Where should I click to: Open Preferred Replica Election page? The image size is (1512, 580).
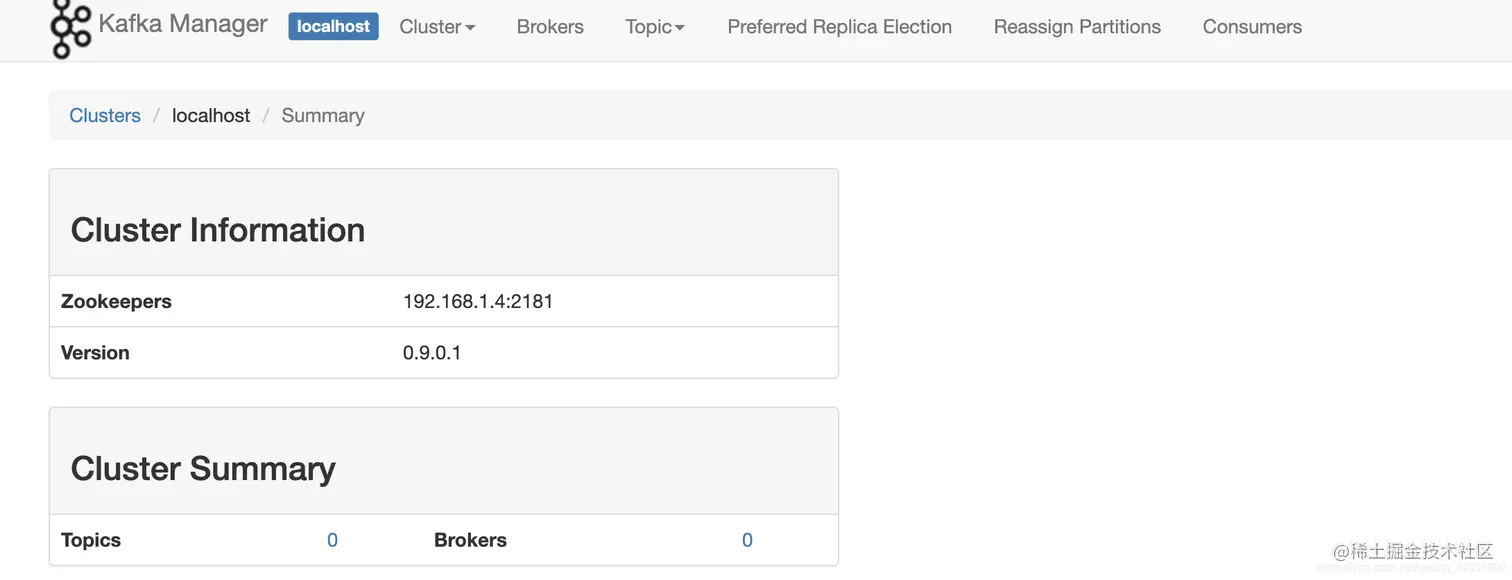click(839, 27)
